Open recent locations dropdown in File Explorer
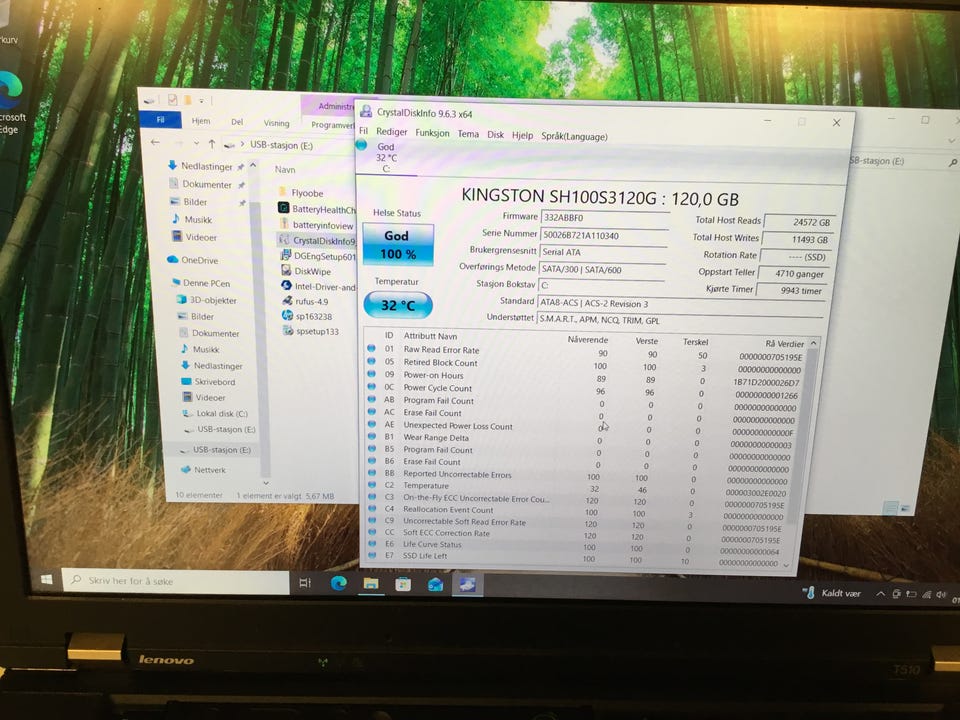Screen dimensions: 960x720 [x=196, y=143]
